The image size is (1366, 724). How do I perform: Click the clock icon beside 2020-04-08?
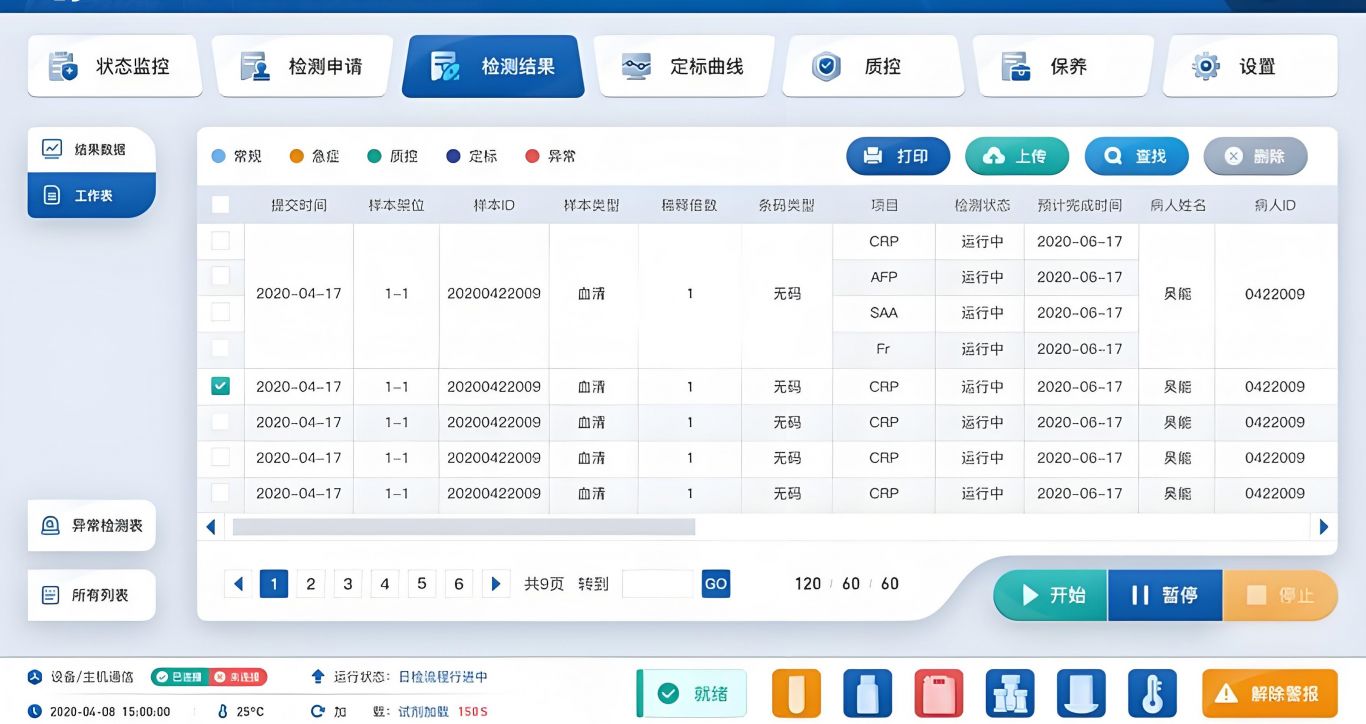[35, 712]
